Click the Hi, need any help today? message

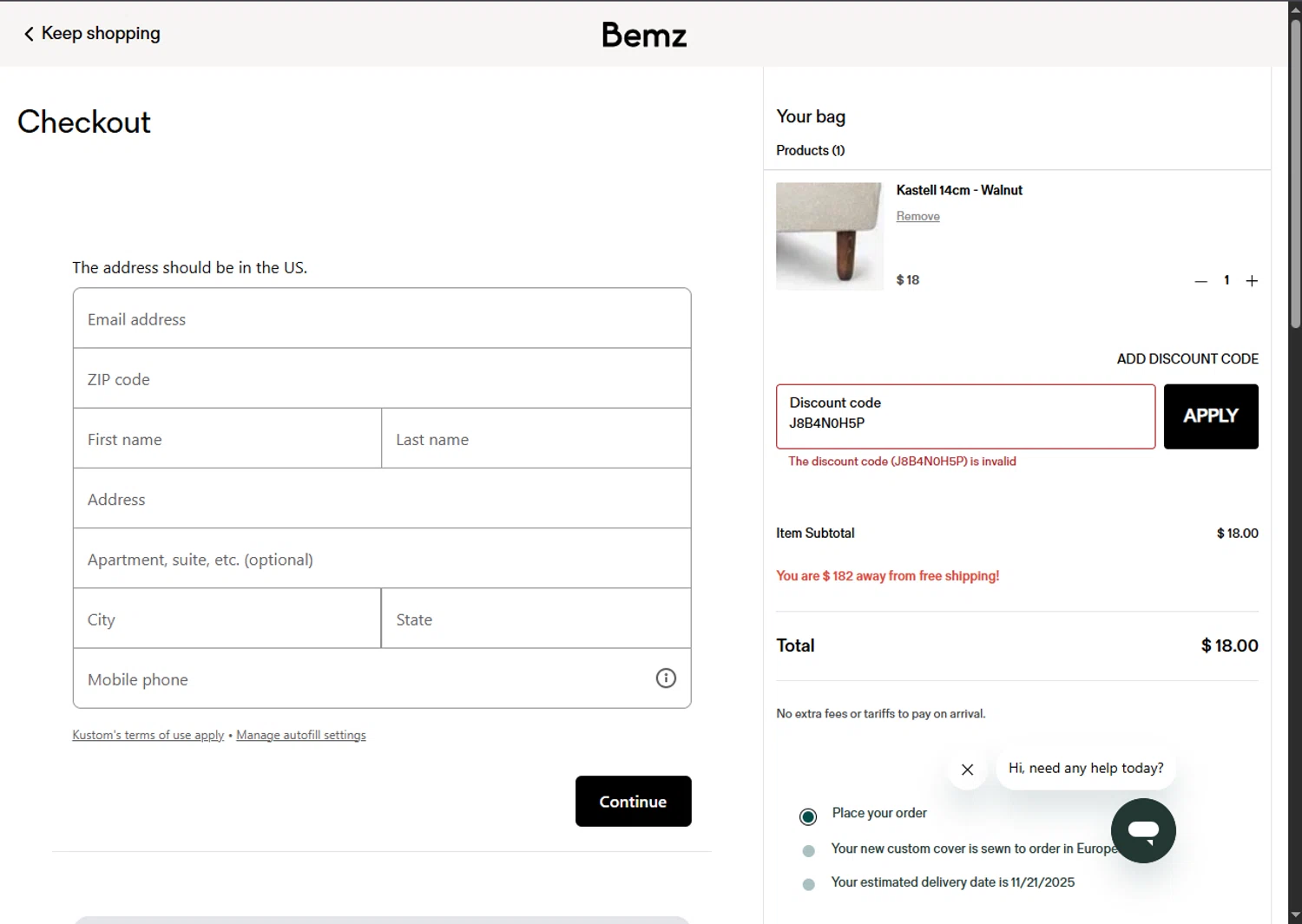coord(1086,769)
